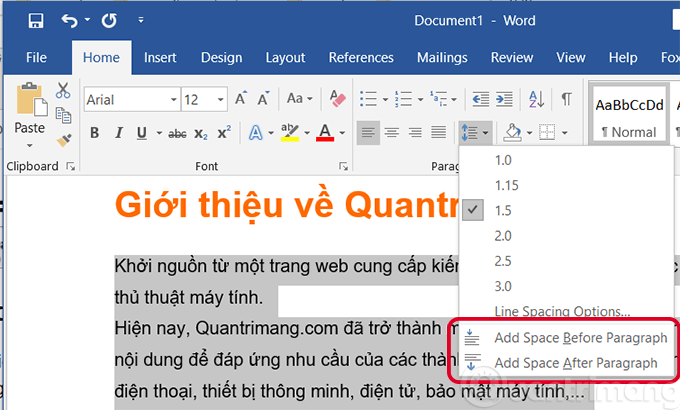Image resolution: width=680 pixels, height=410 pixels.
Task: Open the Borders dropdown arrow
Action: tap(565, 133)
